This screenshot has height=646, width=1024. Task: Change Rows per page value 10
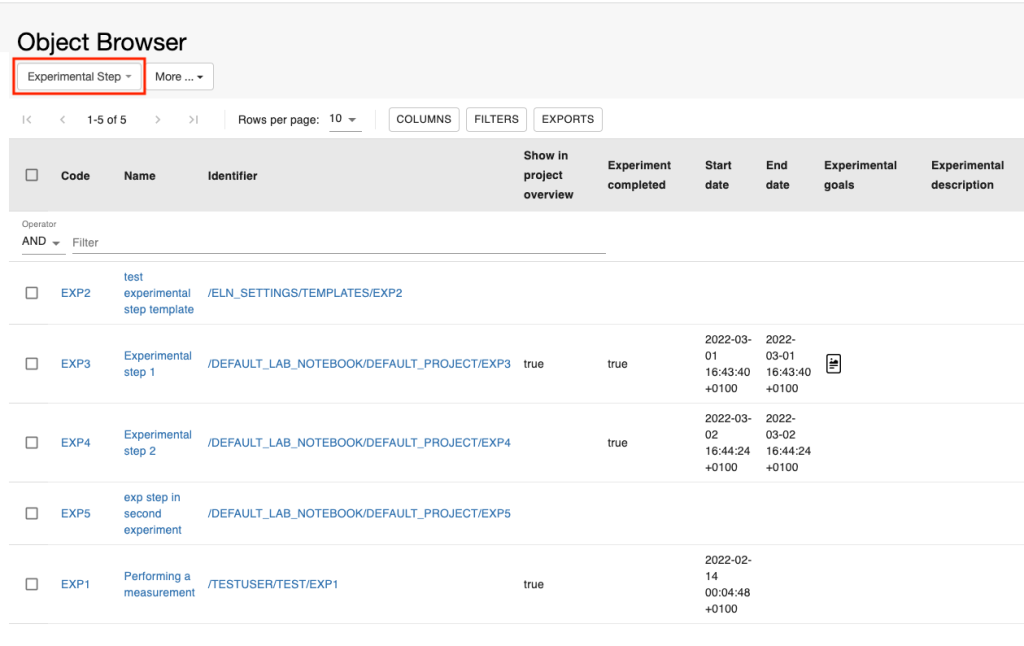(345, 119)
